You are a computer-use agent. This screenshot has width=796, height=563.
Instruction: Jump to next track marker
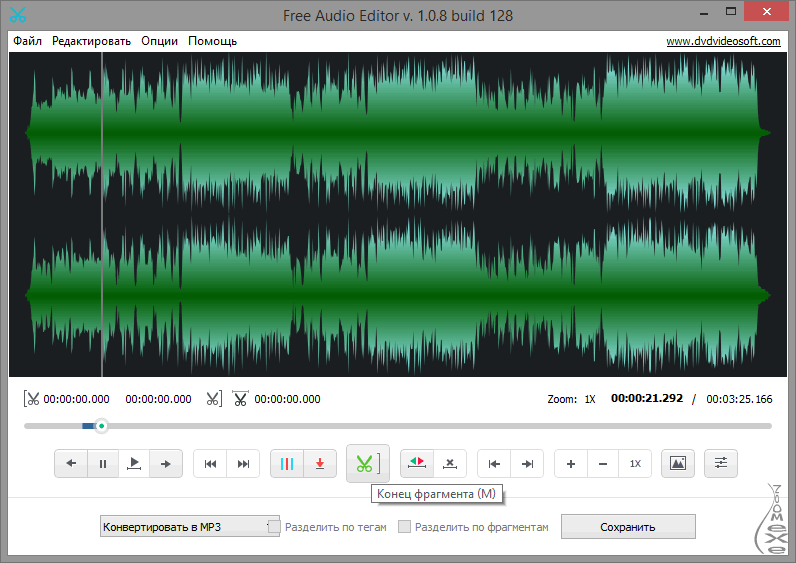point(243,463)
